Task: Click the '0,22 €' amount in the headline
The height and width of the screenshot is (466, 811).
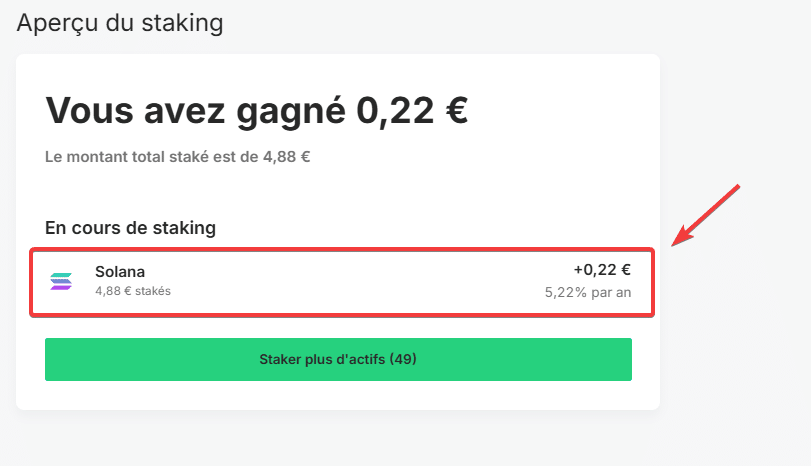Action: (x=412, y=111)
